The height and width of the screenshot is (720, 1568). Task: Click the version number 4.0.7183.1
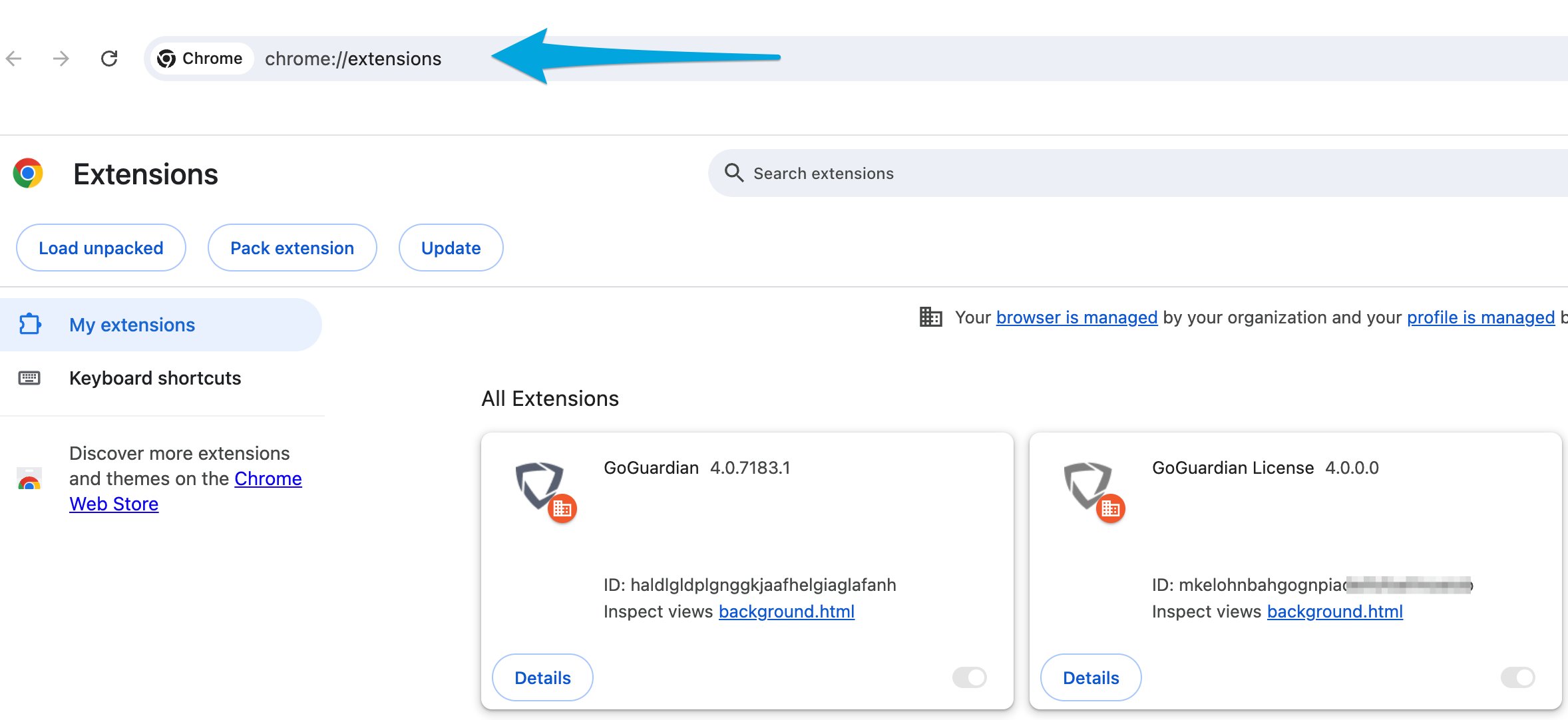[750, 468]
